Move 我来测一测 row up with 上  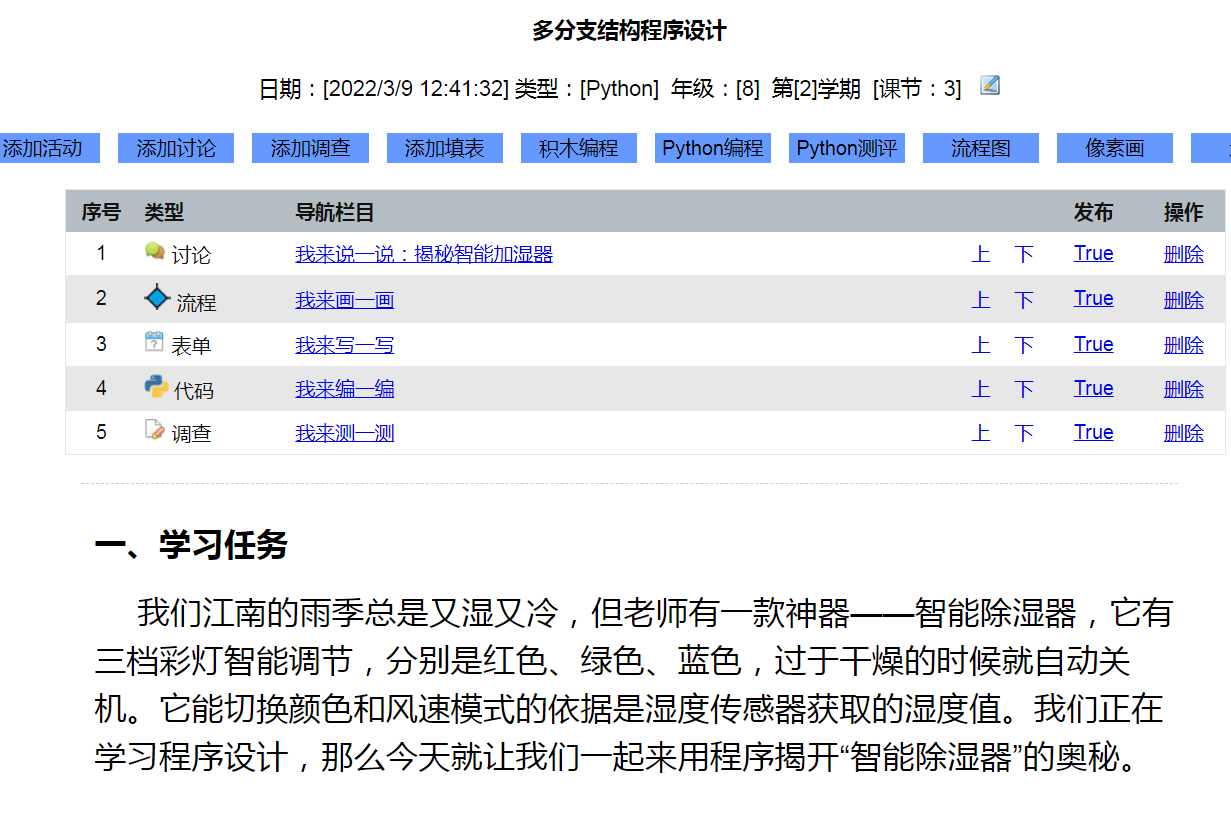click(x=981, y=433)
